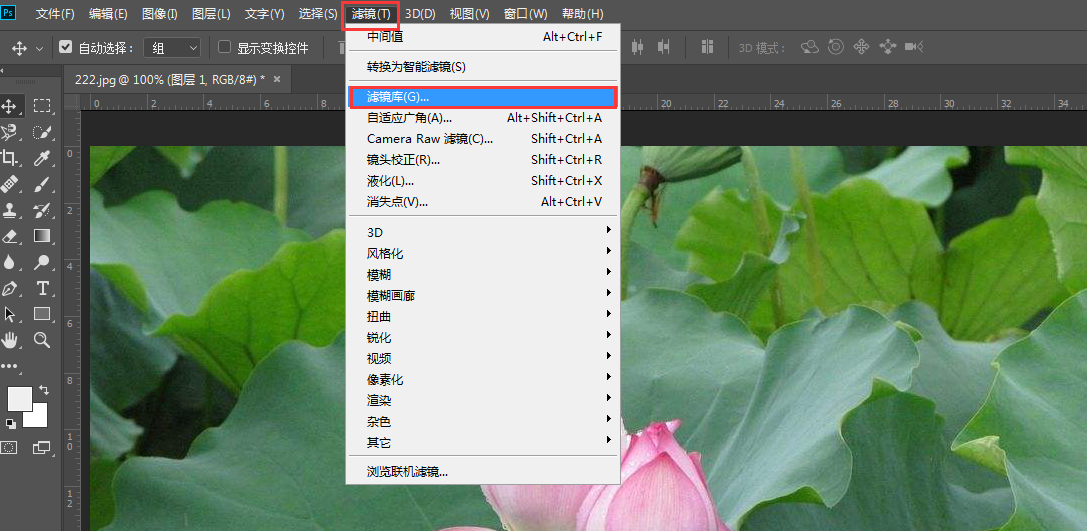Select the Horizontal Type tool
Screen dimensions: 1087x531
42,288
